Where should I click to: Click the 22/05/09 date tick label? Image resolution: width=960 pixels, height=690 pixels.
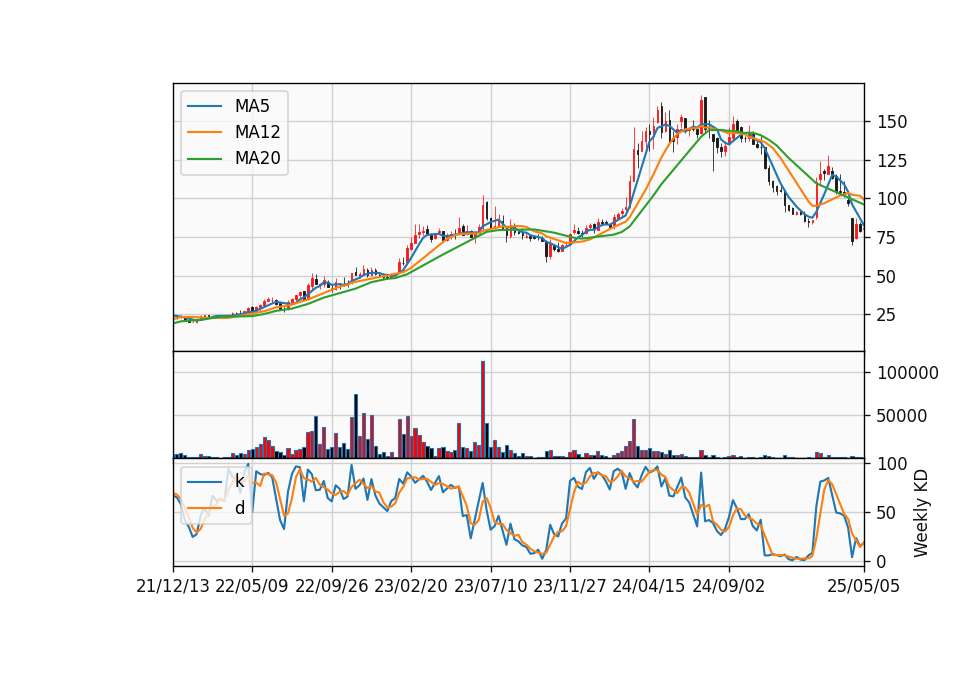coord(252,586)
